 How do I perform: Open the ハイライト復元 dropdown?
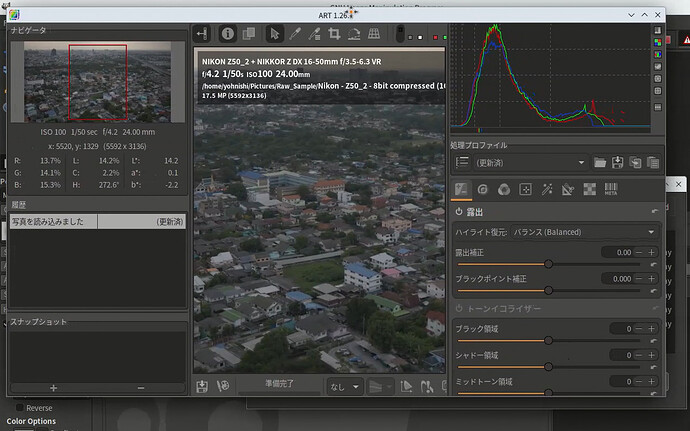coord(584,232)
